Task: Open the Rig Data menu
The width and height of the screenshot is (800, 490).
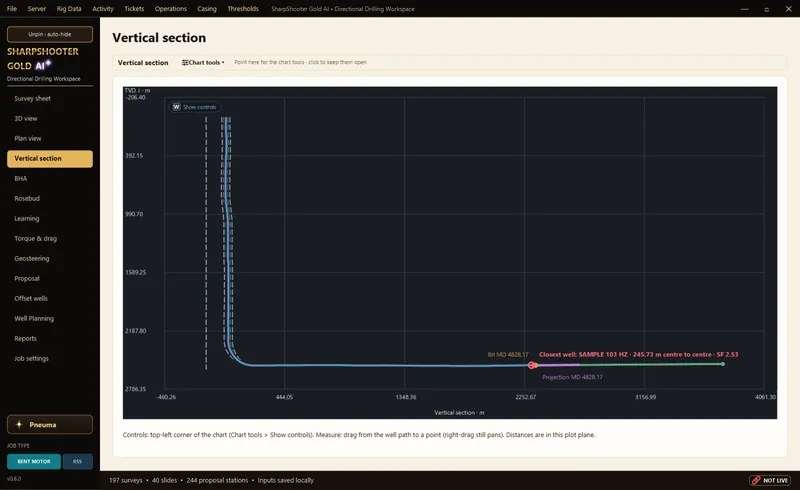Action: [69, 9]
